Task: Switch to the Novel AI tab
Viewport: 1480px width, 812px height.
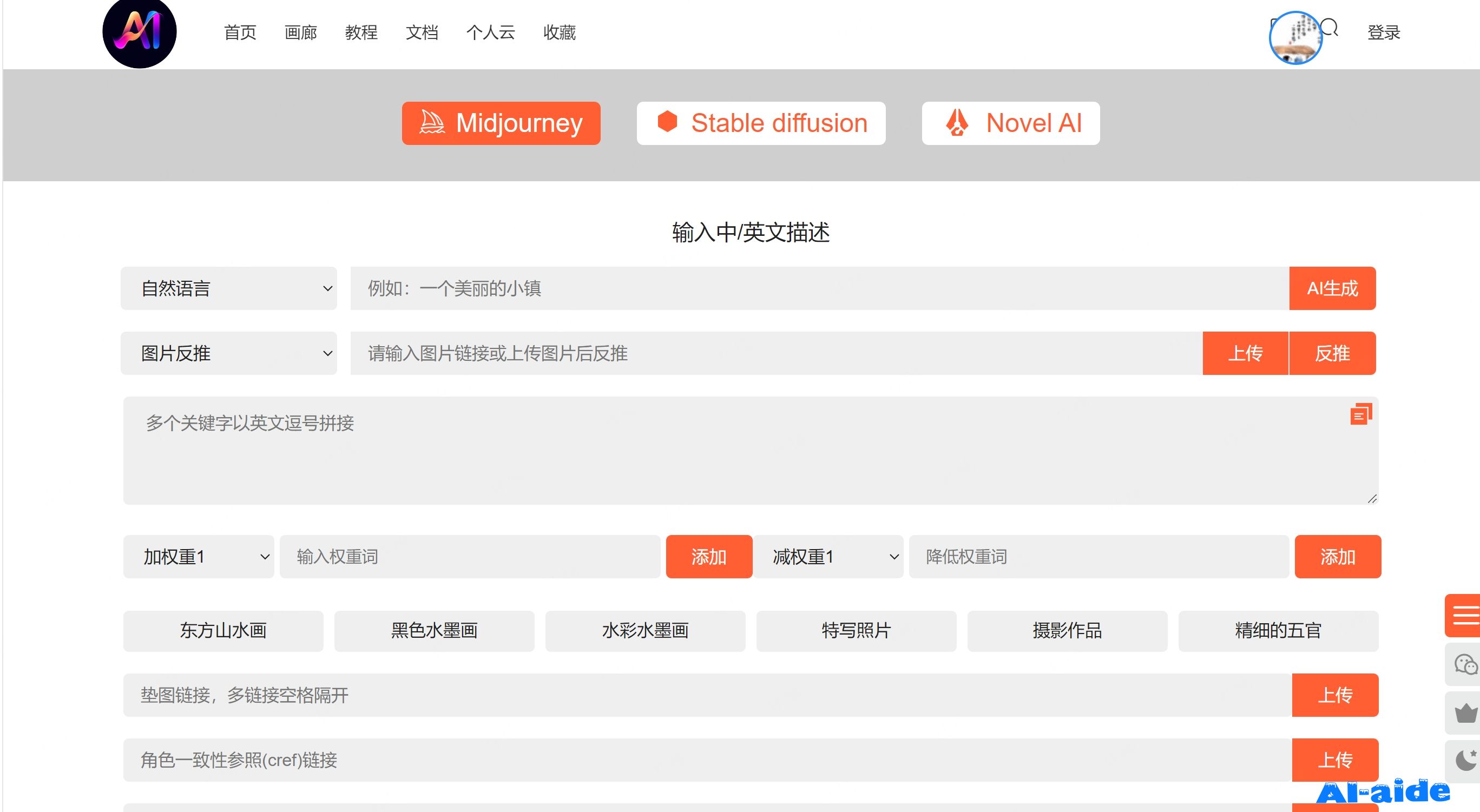Action: [x=1011, y=123]
